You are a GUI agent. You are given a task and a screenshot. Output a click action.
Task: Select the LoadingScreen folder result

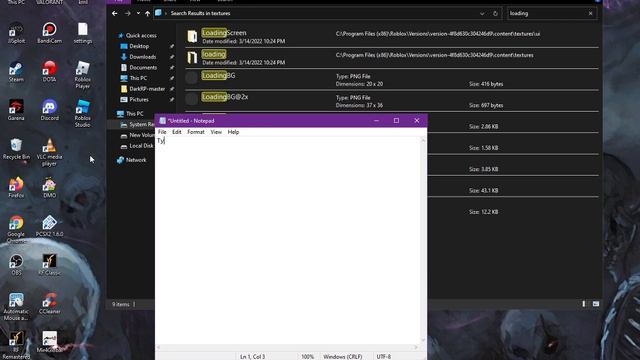pos(392,37)
